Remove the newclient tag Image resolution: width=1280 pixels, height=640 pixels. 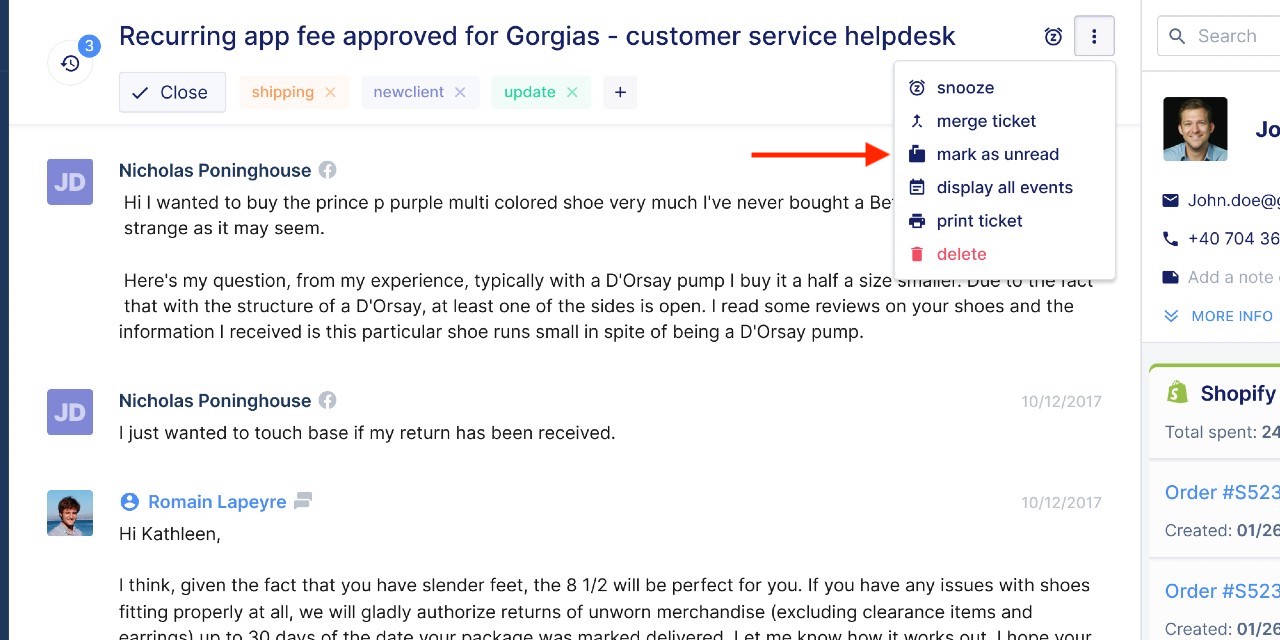coord(460,92)
